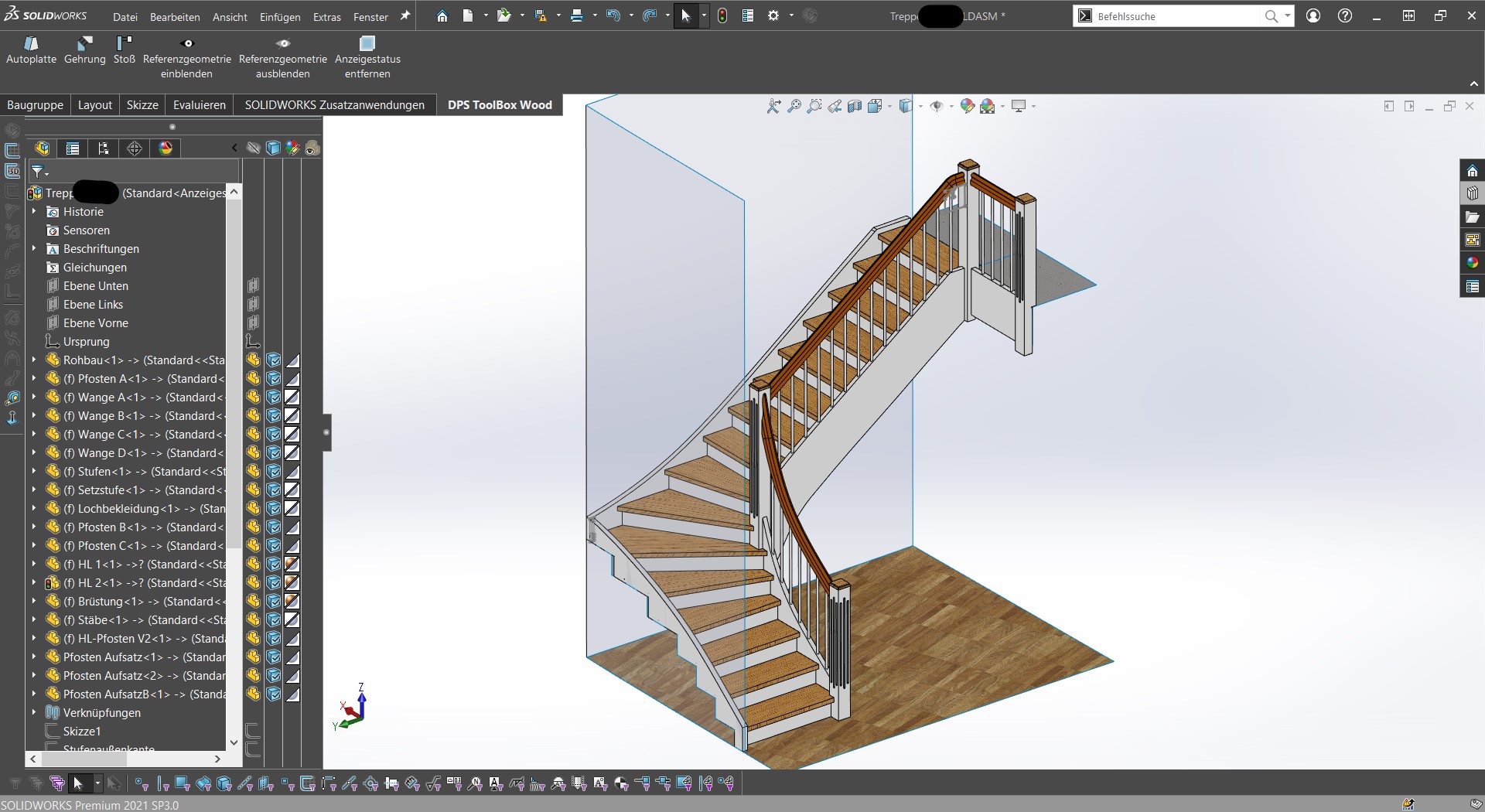Click Section View icon in view toolbar

click(x=855, y=107)
